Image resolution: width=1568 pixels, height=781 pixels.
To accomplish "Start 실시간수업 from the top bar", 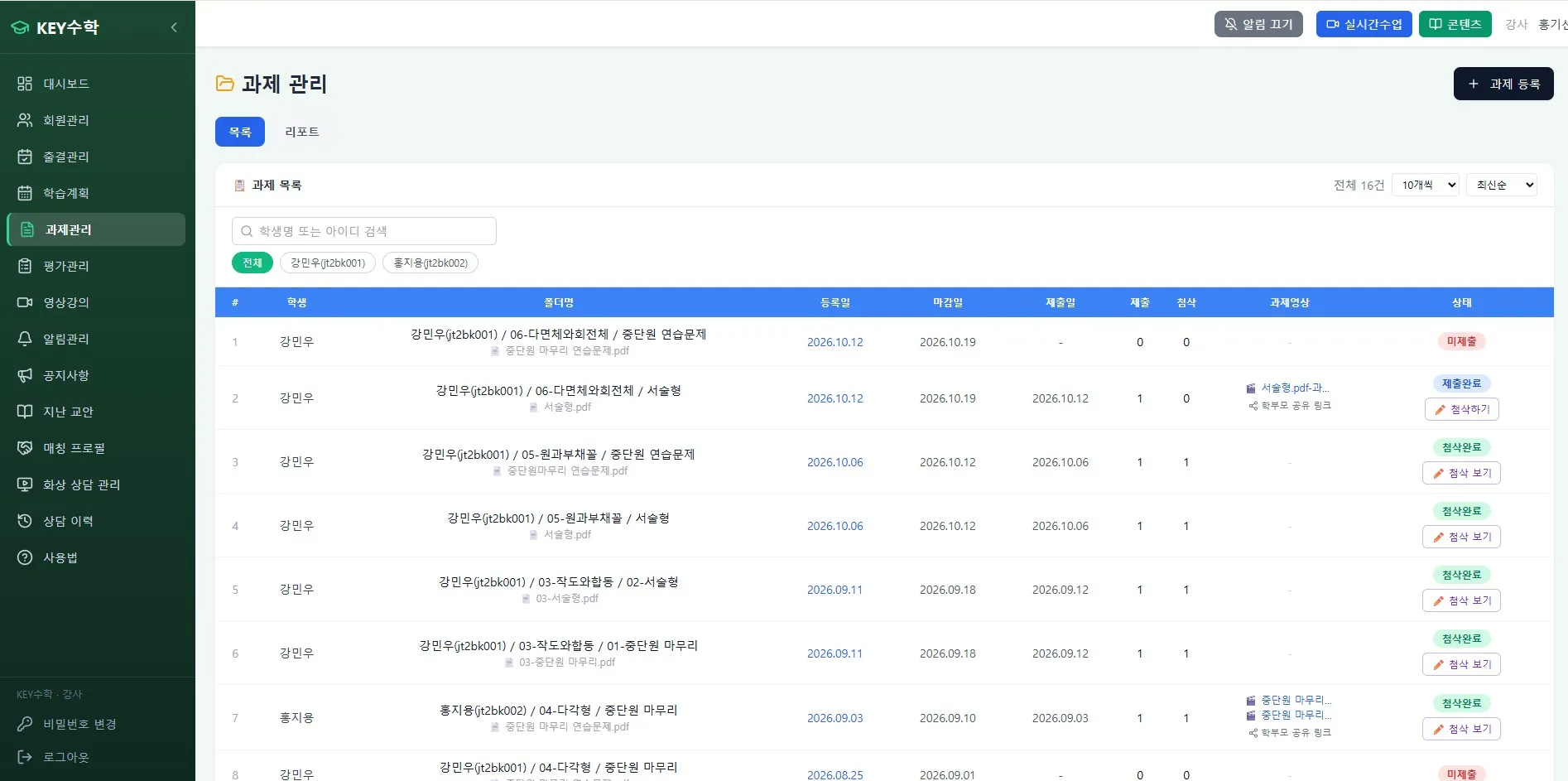I will click(x=1364, y=24).
